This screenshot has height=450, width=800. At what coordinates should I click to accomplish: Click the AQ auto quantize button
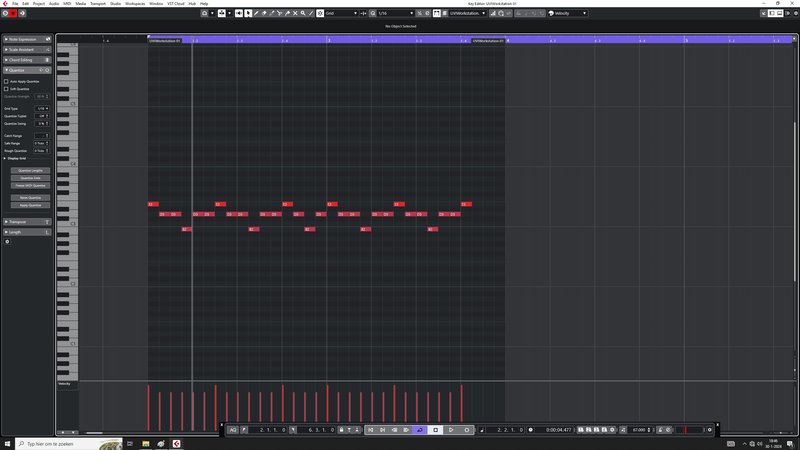[233, 430]
